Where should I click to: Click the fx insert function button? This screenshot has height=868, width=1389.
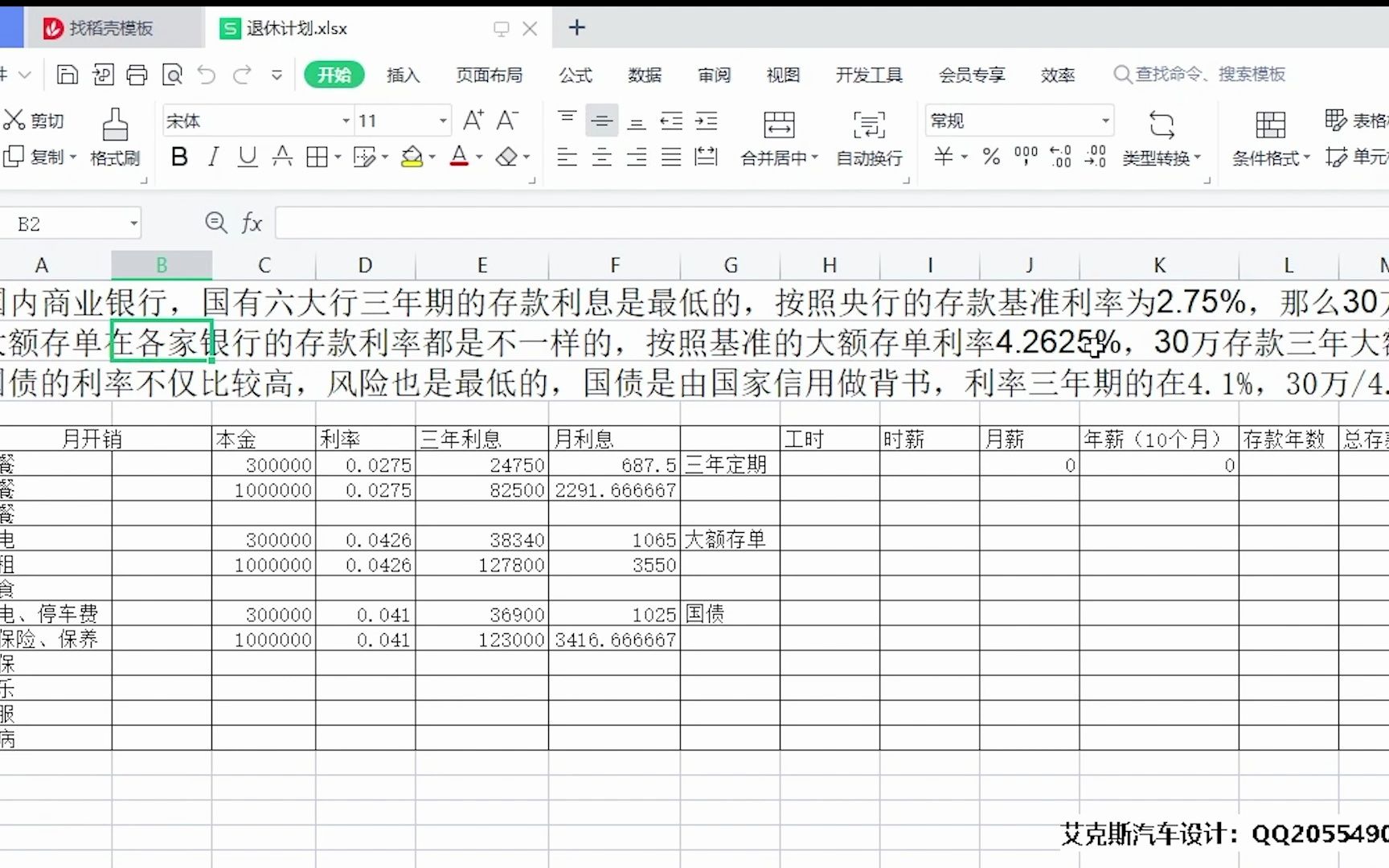click(252, 223)
